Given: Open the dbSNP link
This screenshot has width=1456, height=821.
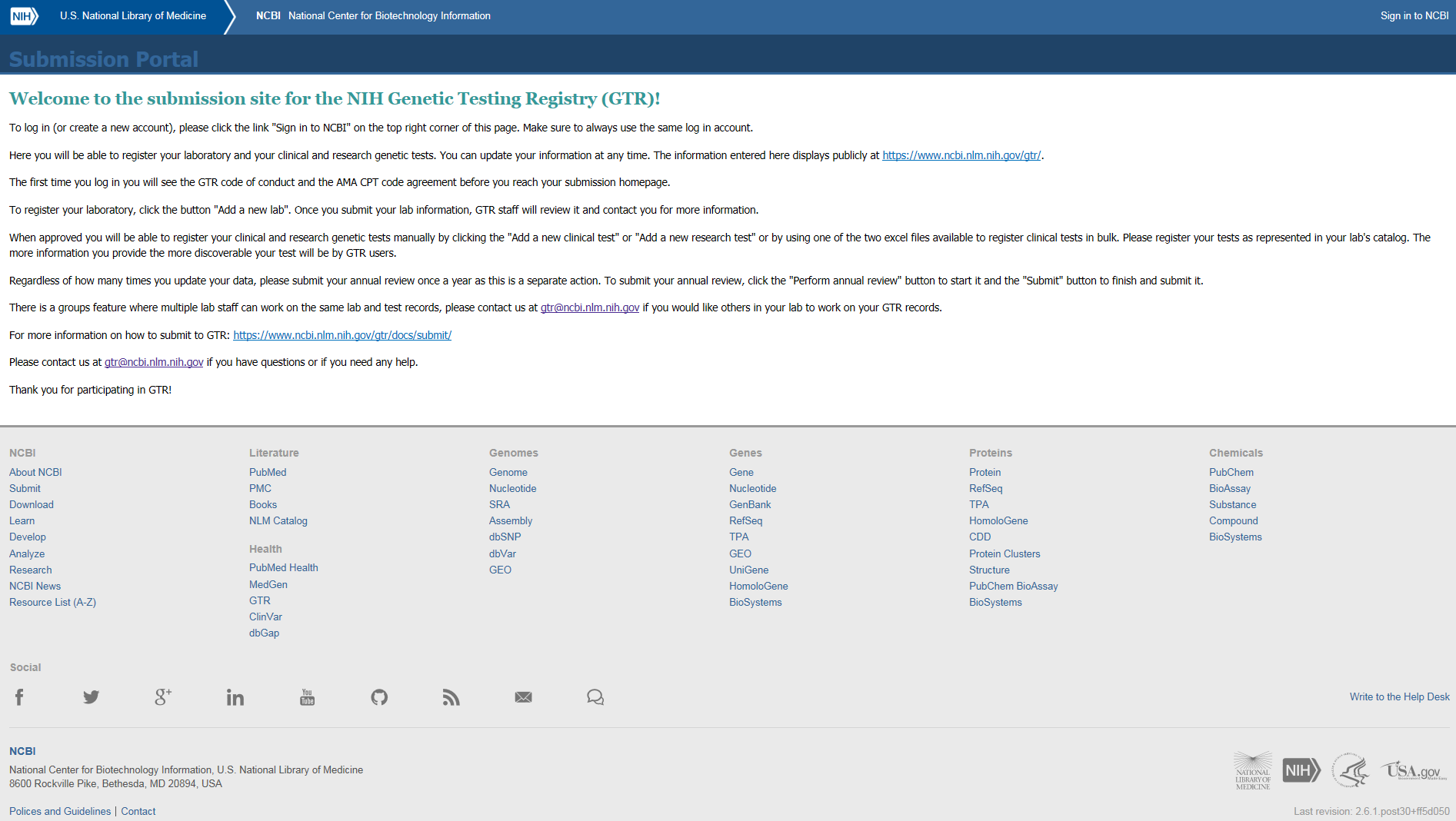Looking at the screenshot, I should tap(505, 537).
